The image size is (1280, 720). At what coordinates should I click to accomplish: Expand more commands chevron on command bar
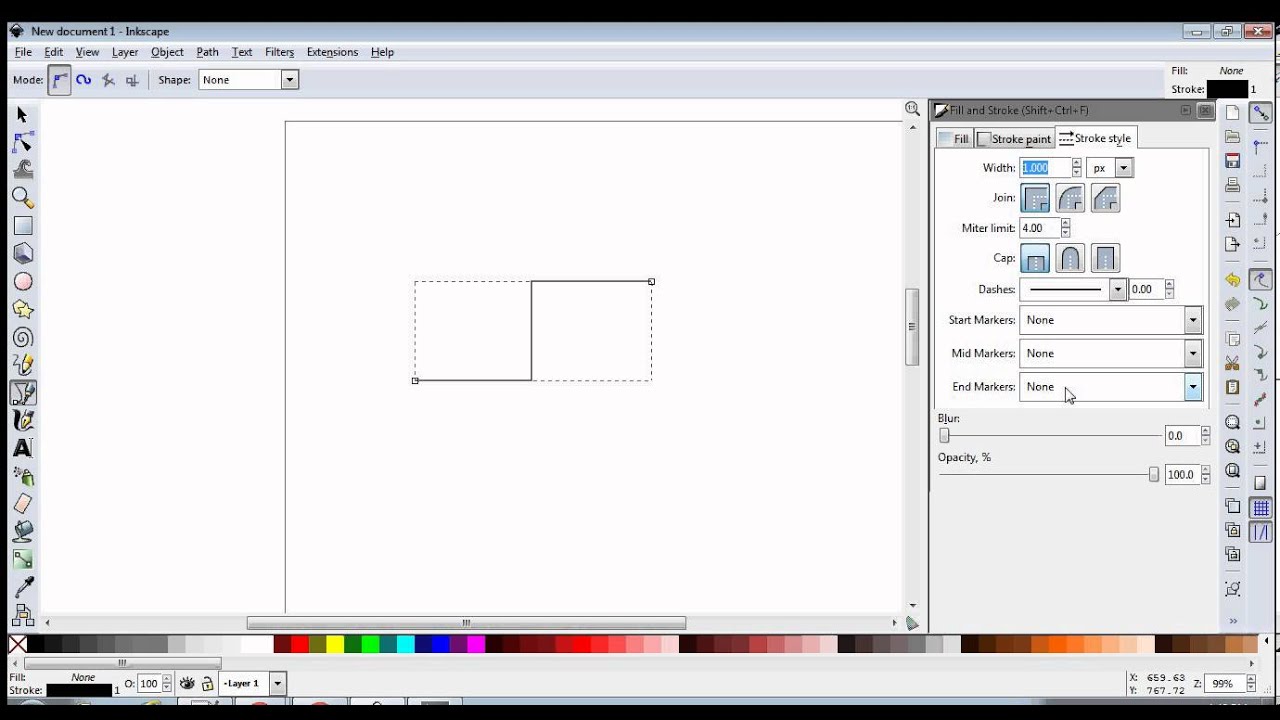coord(1233,621)
